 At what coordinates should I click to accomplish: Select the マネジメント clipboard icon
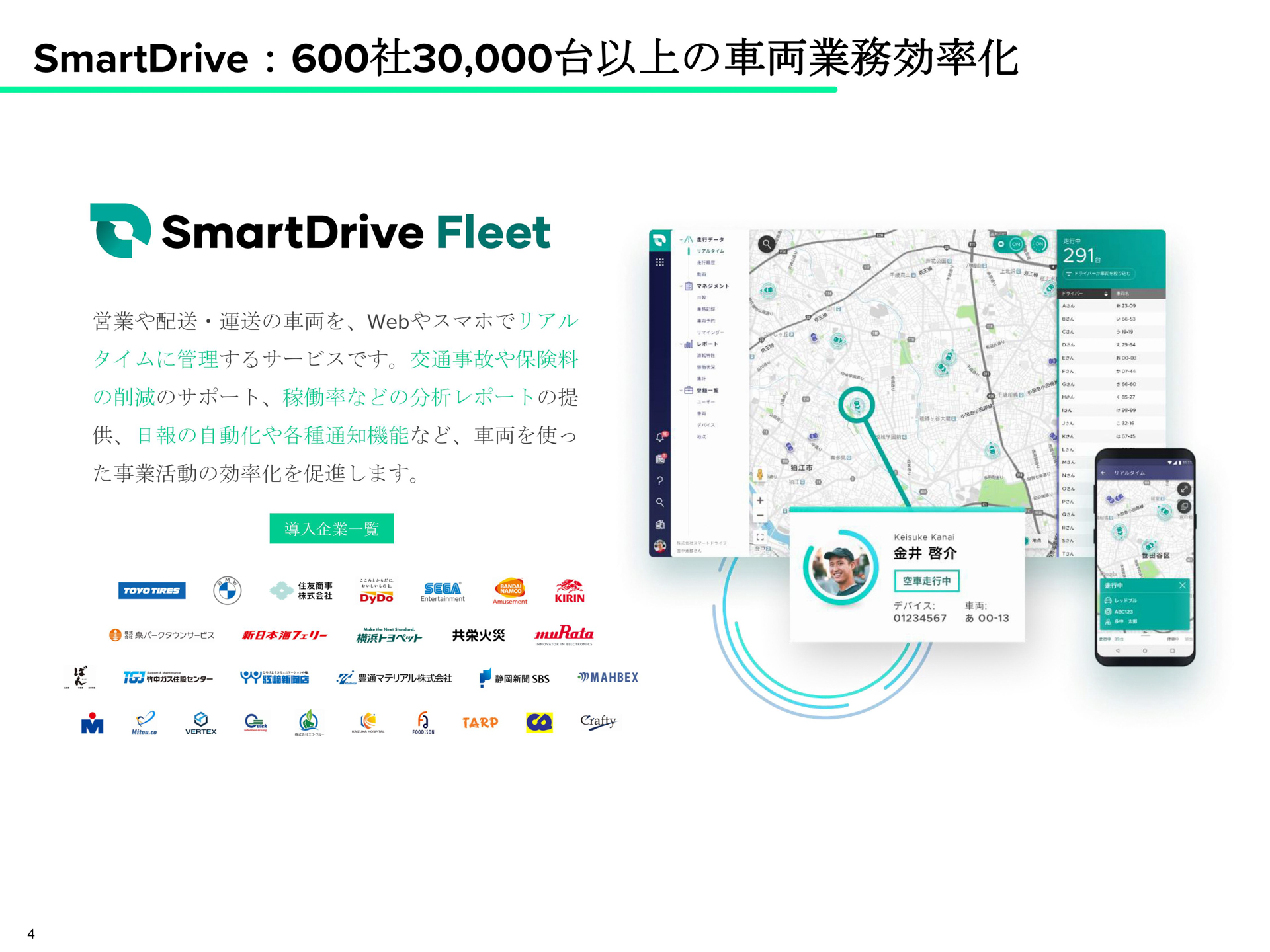(x=688, y=286)
